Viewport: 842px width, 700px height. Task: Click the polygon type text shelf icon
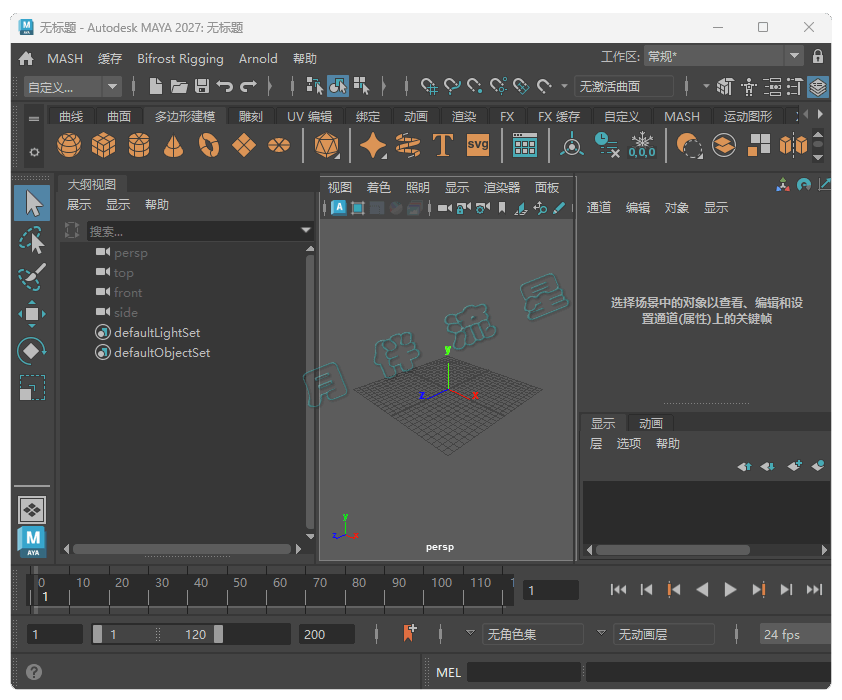443,146
